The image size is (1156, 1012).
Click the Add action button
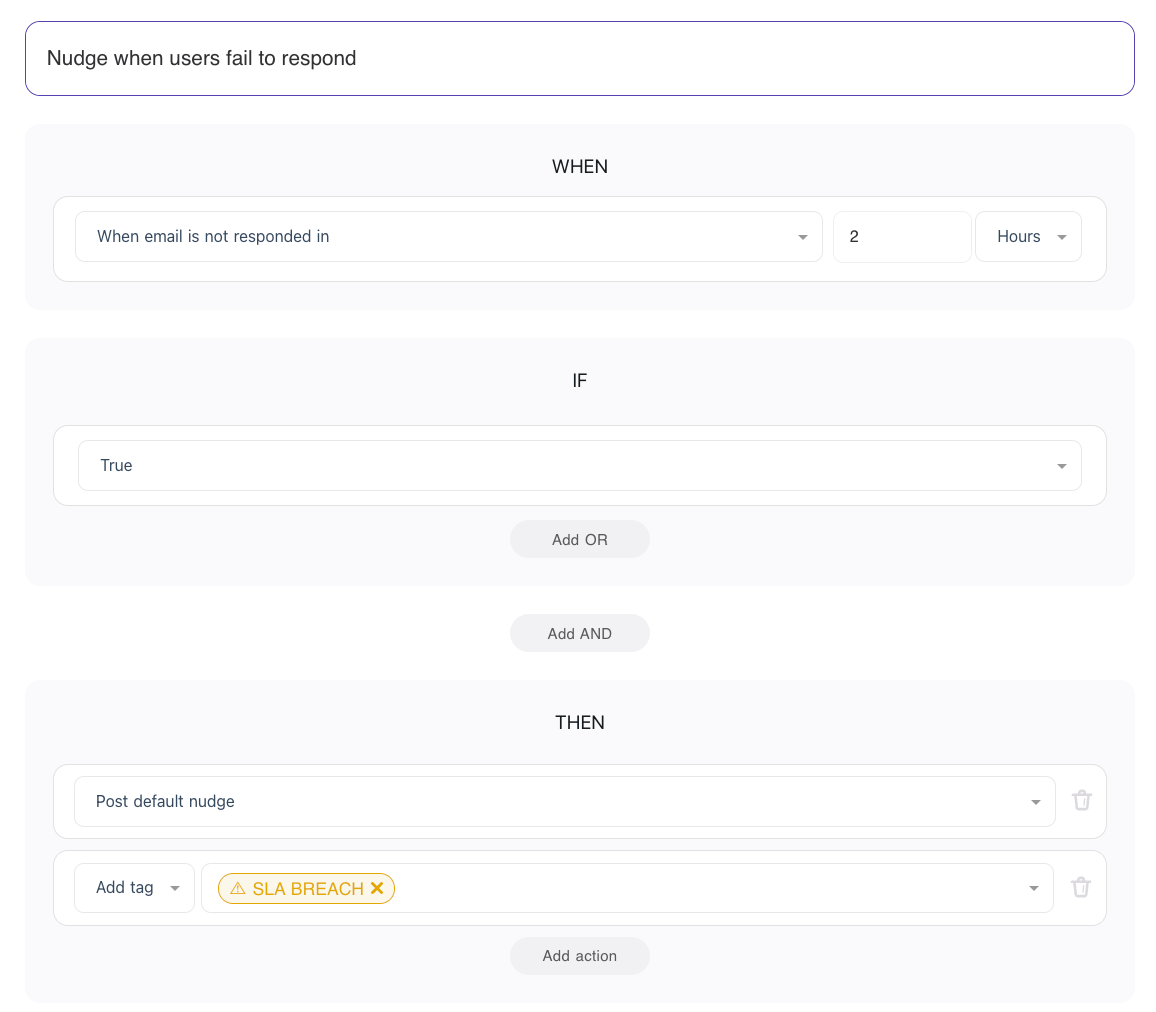click(x=579, y=956)
